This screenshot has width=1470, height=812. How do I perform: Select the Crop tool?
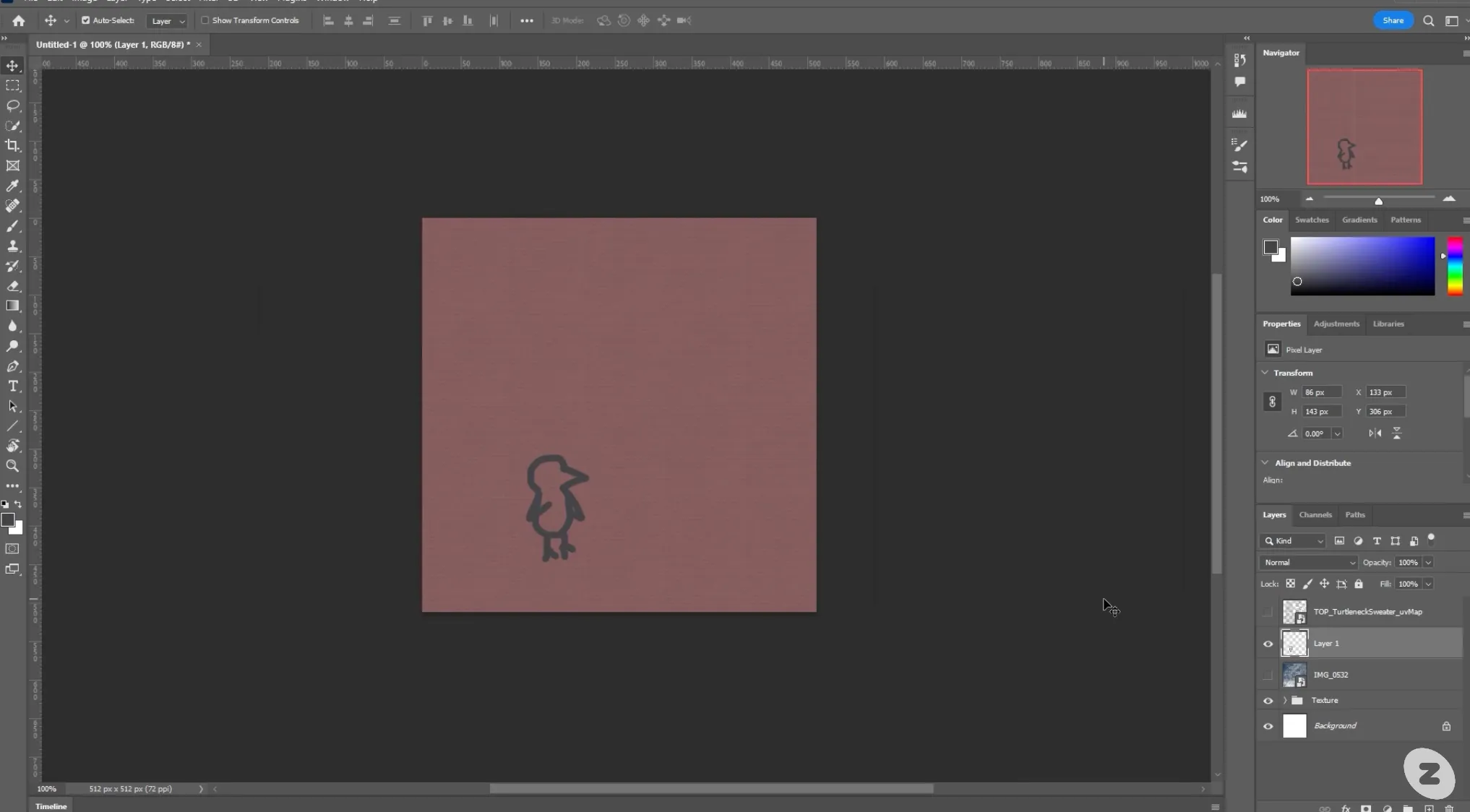13,145
